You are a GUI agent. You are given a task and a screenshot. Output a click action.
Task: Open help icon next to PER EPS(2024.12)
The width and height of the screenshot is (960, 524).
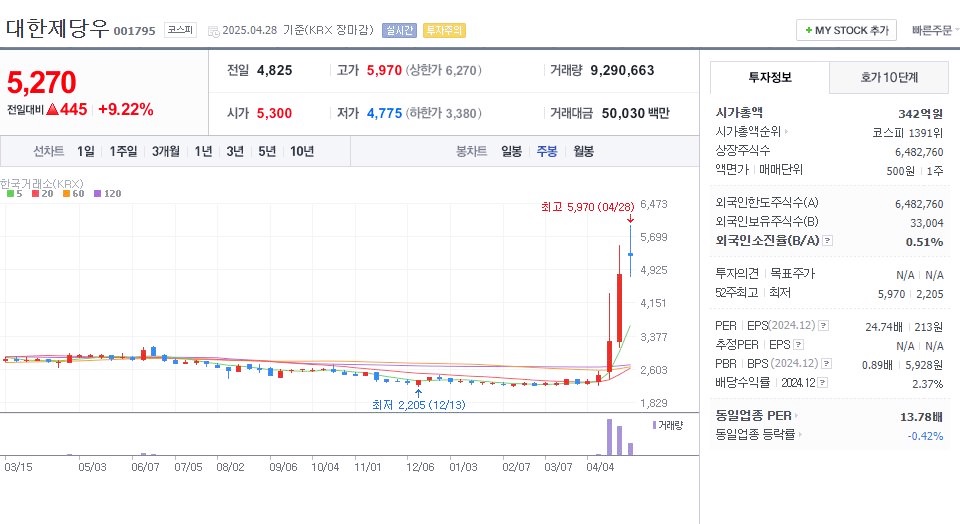click(x=823, y=326)
